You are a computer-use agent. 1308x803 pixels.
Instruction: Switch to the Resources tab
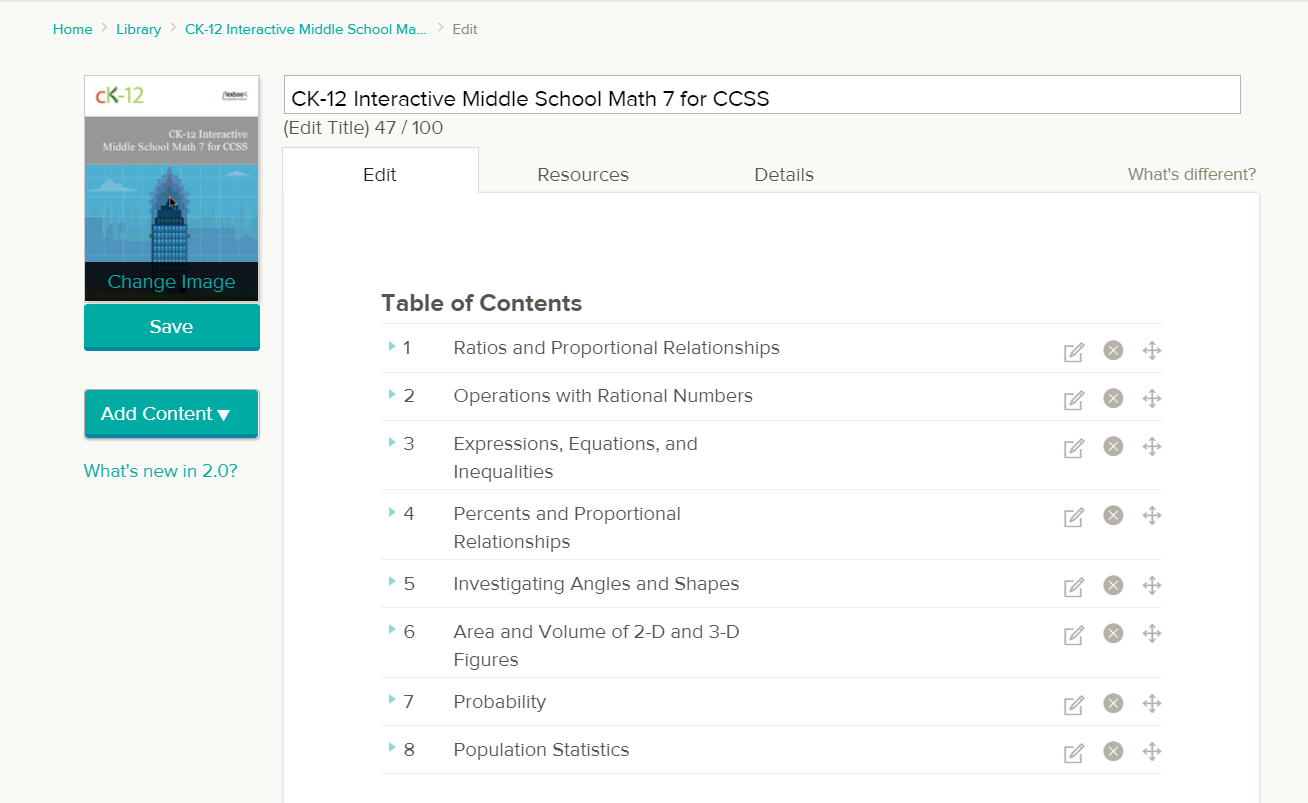tap(583, 174)
